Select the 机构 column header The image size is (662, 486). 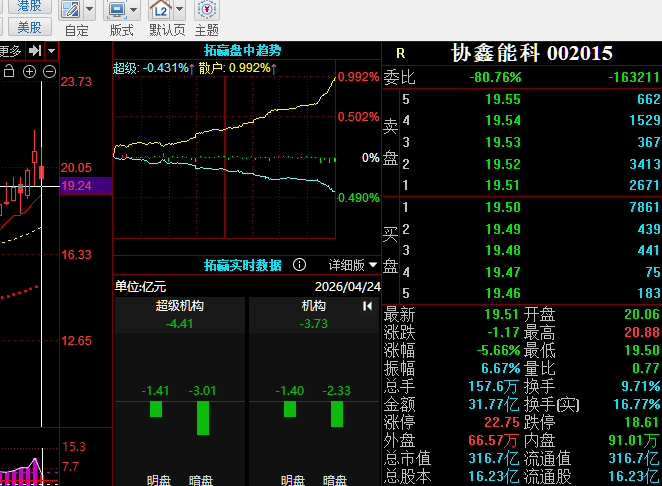pos(313,306)
